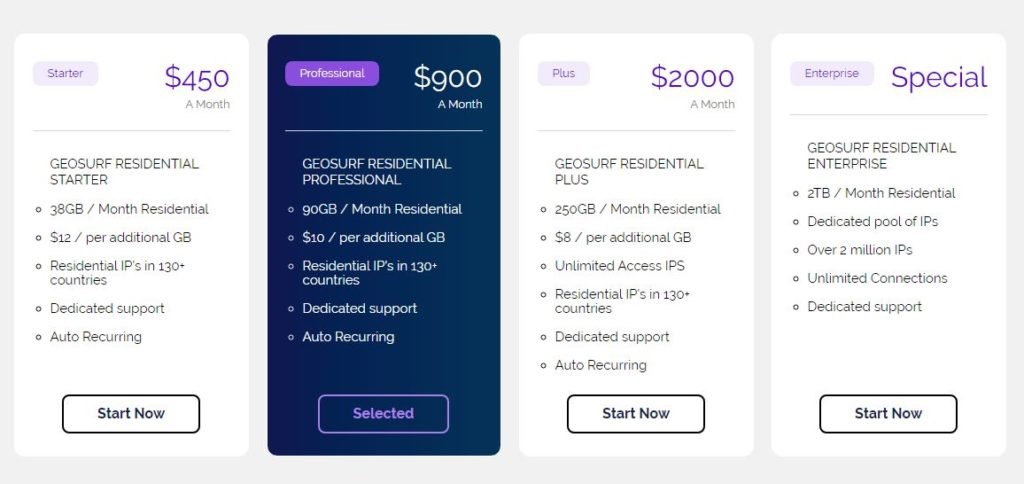
Task: Click the Dedicated pool of IPs item
Action: [872, 222]
